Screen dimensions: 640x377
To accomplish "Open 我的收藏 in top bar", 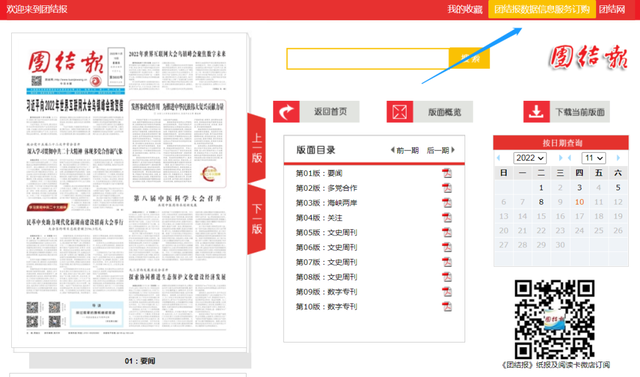I will point(464,9).
